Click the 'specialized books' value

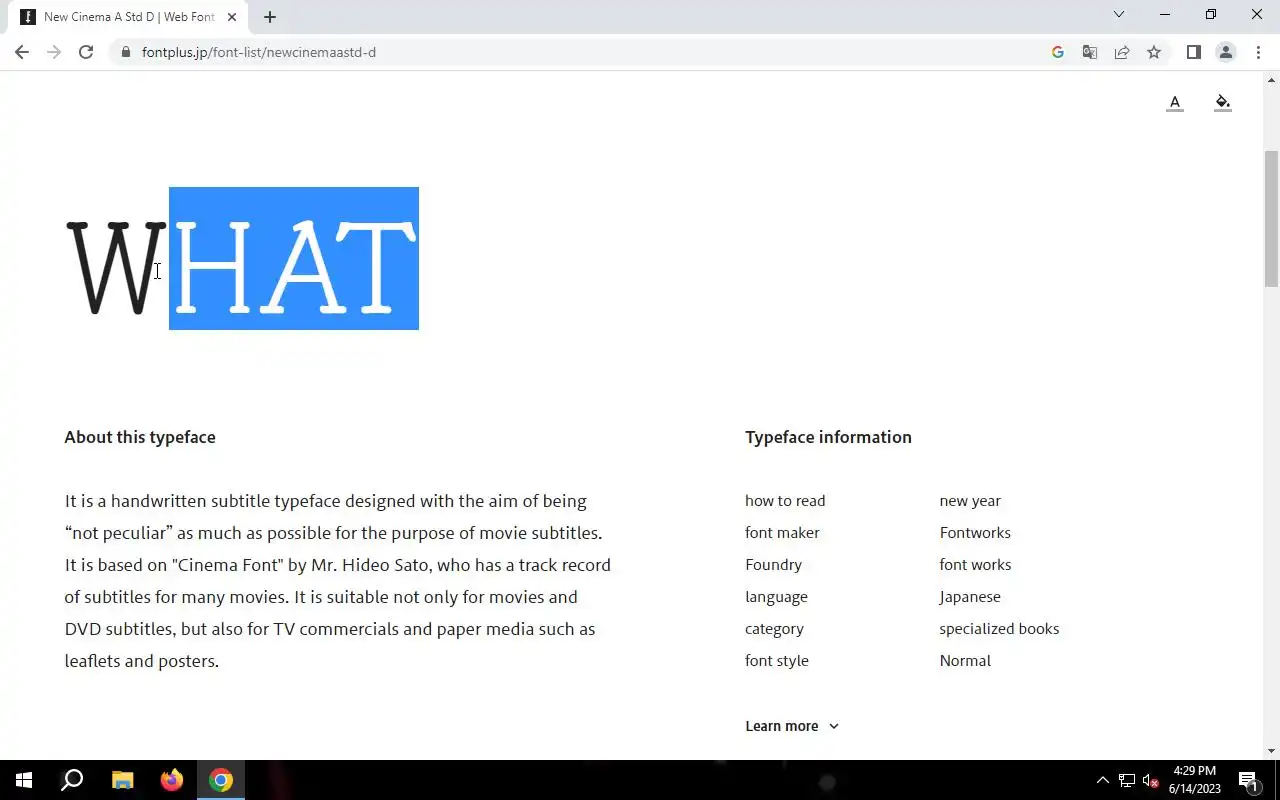pyautogui.click(x=999, y=629)
